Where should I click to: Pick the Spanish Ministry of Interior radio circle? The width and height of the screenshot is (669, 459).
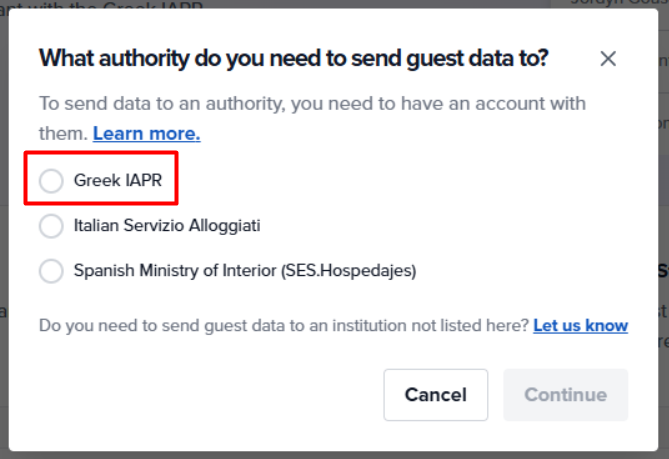(x=51, y=271)
